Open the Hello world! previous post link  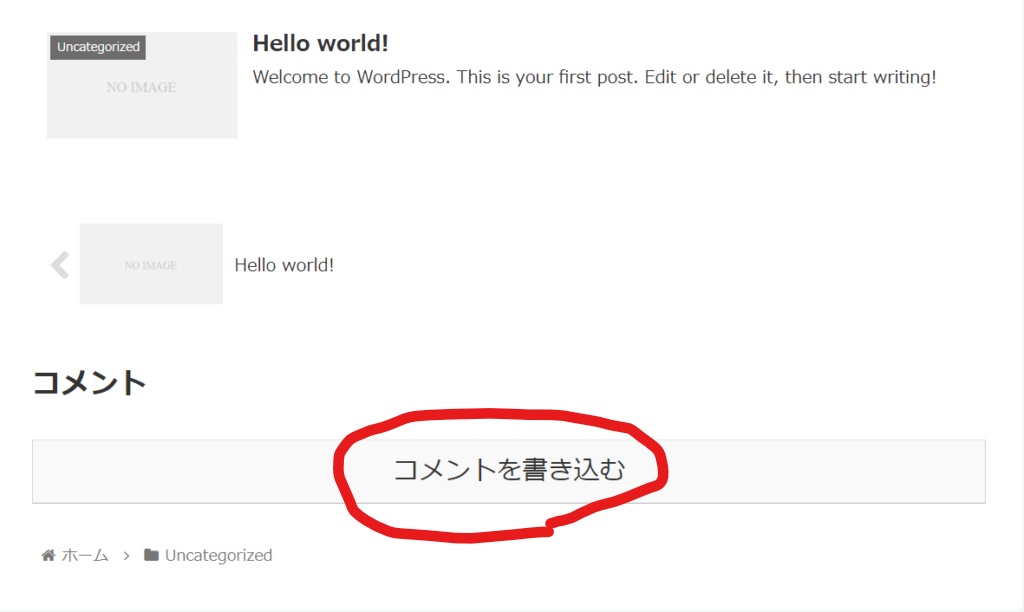(x=284, y=265)
